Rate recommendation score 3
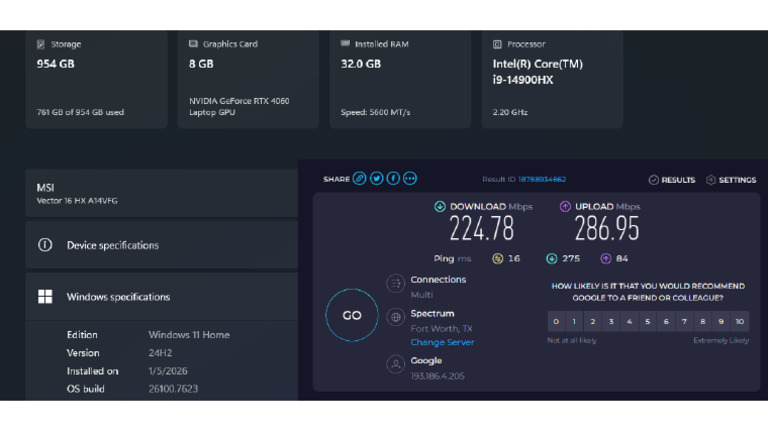This screenshot has width=768, height=431. pyautogui.click(x=611, y=321)
